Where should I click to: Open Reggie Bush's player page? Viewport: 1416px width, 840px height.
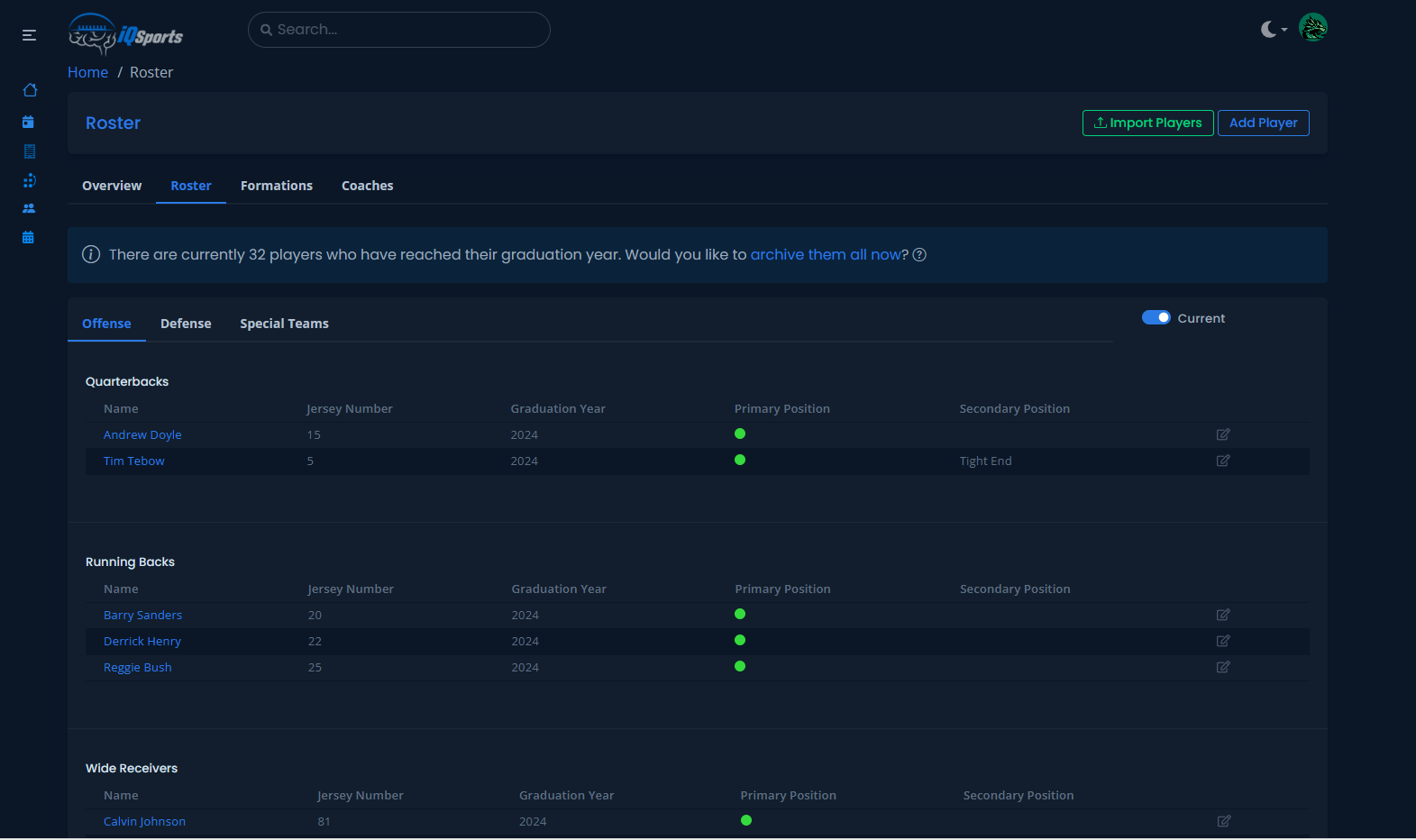(x=138, y=667)
